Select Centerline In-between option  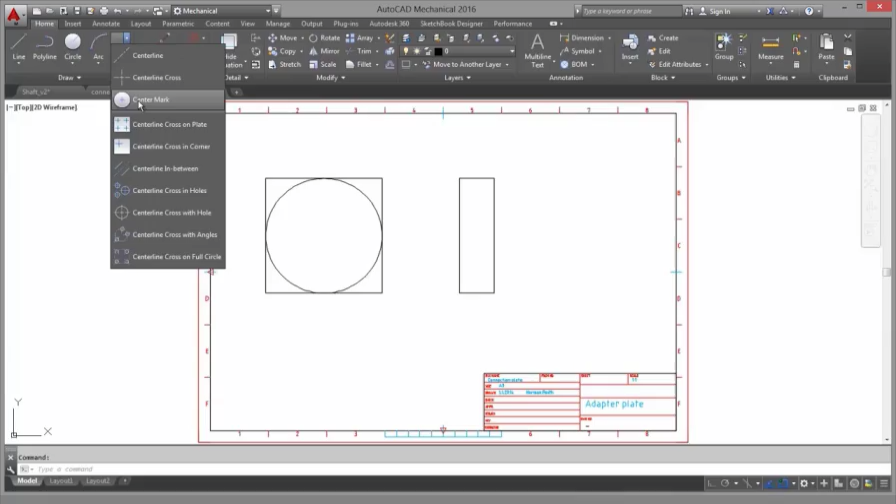(168, 169)
